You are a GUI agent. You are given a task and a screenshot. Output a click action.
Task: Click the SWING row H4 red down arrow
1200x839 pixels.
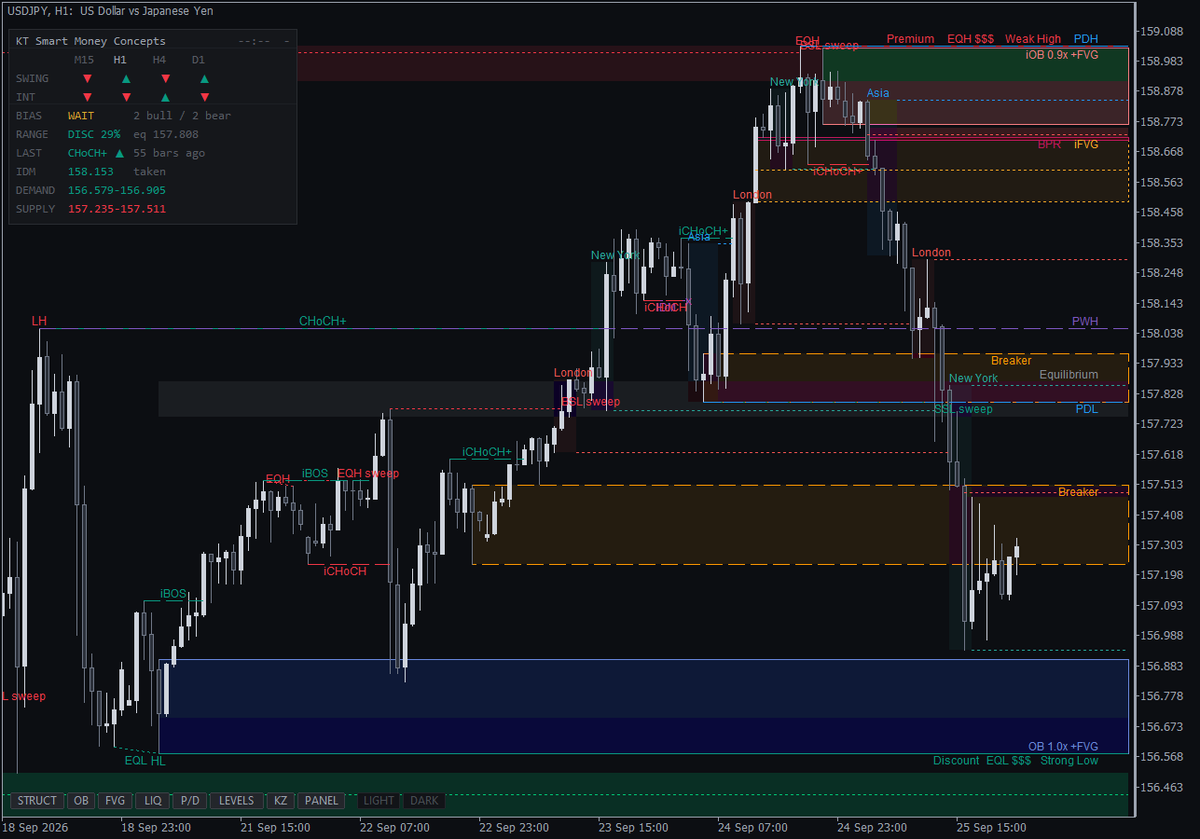[165, 78]
